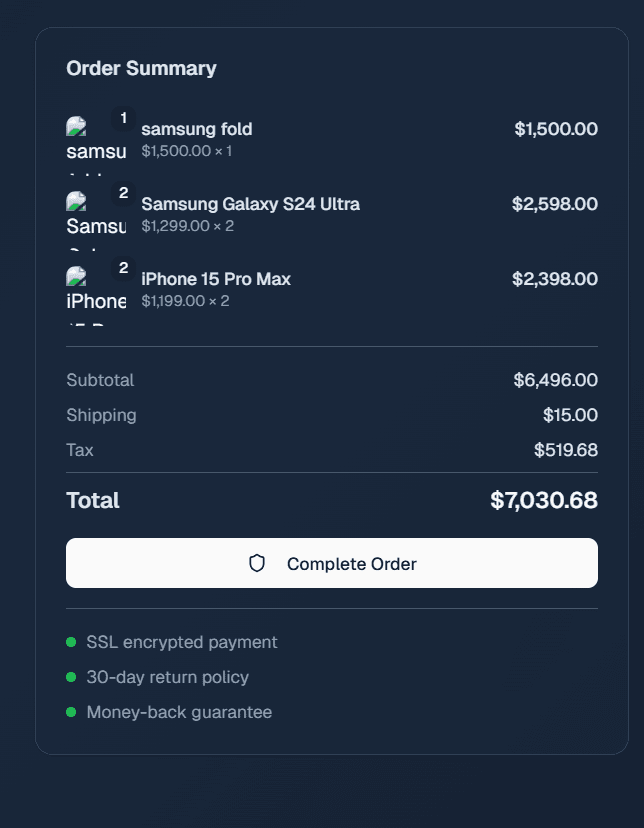Click green dot beside SSL encrypted payment
The image size is (644, 828).
coord(71,642)
